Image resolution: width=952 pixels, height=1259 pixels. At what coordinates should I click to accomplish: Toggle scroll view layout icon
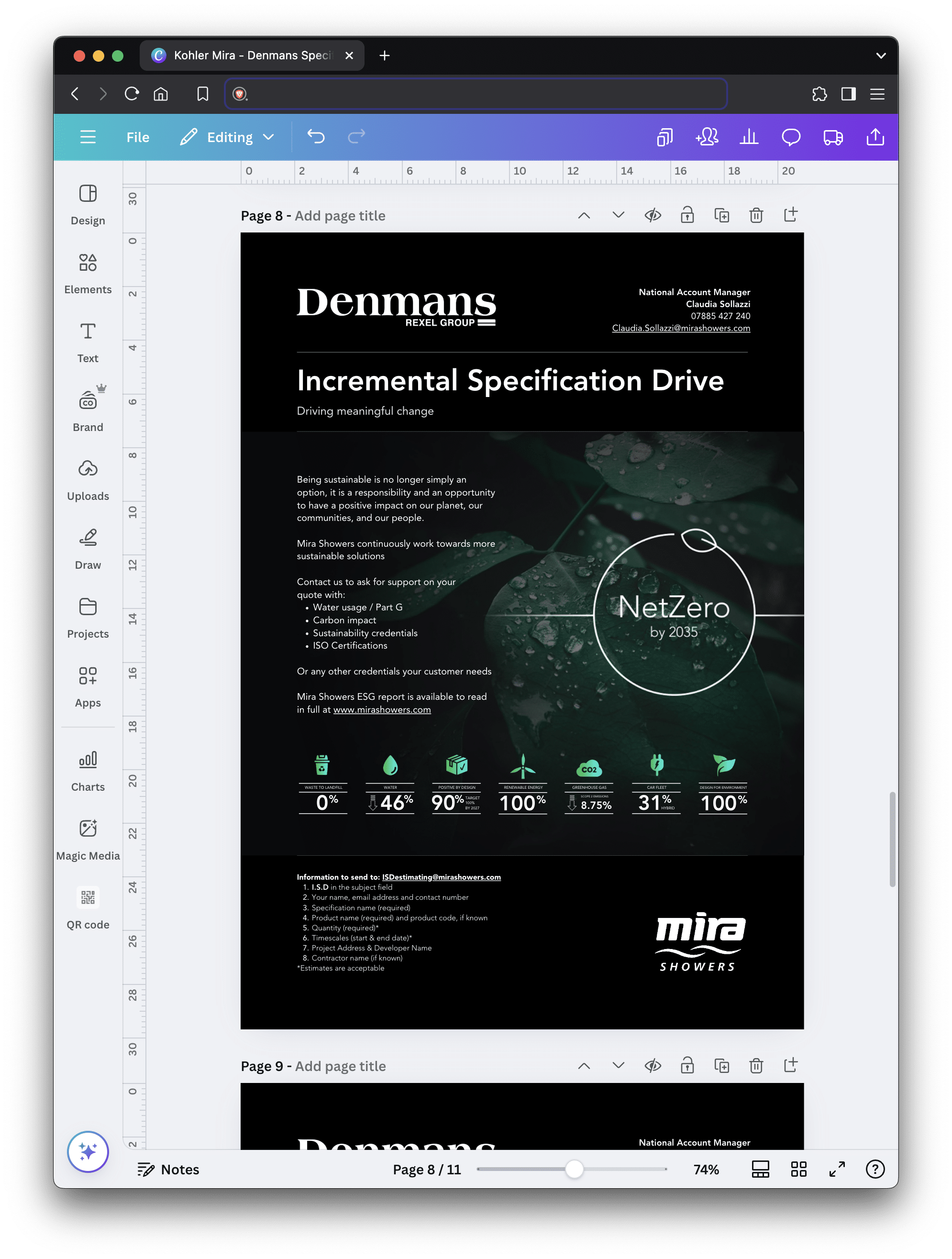point(760,1169)
